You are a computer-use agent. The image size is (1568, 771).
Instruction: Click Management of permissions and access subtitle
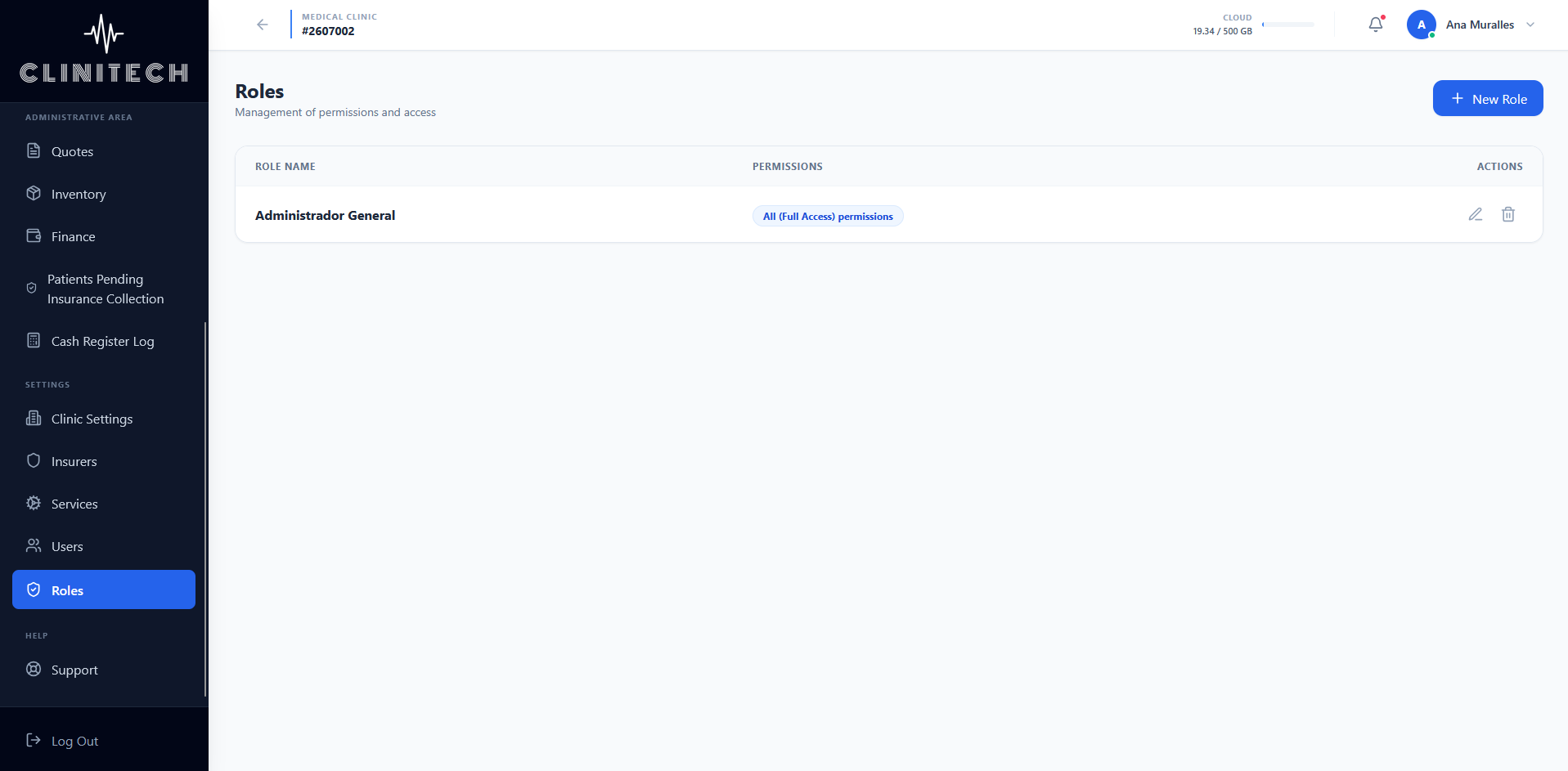click(x=335, y=112)
